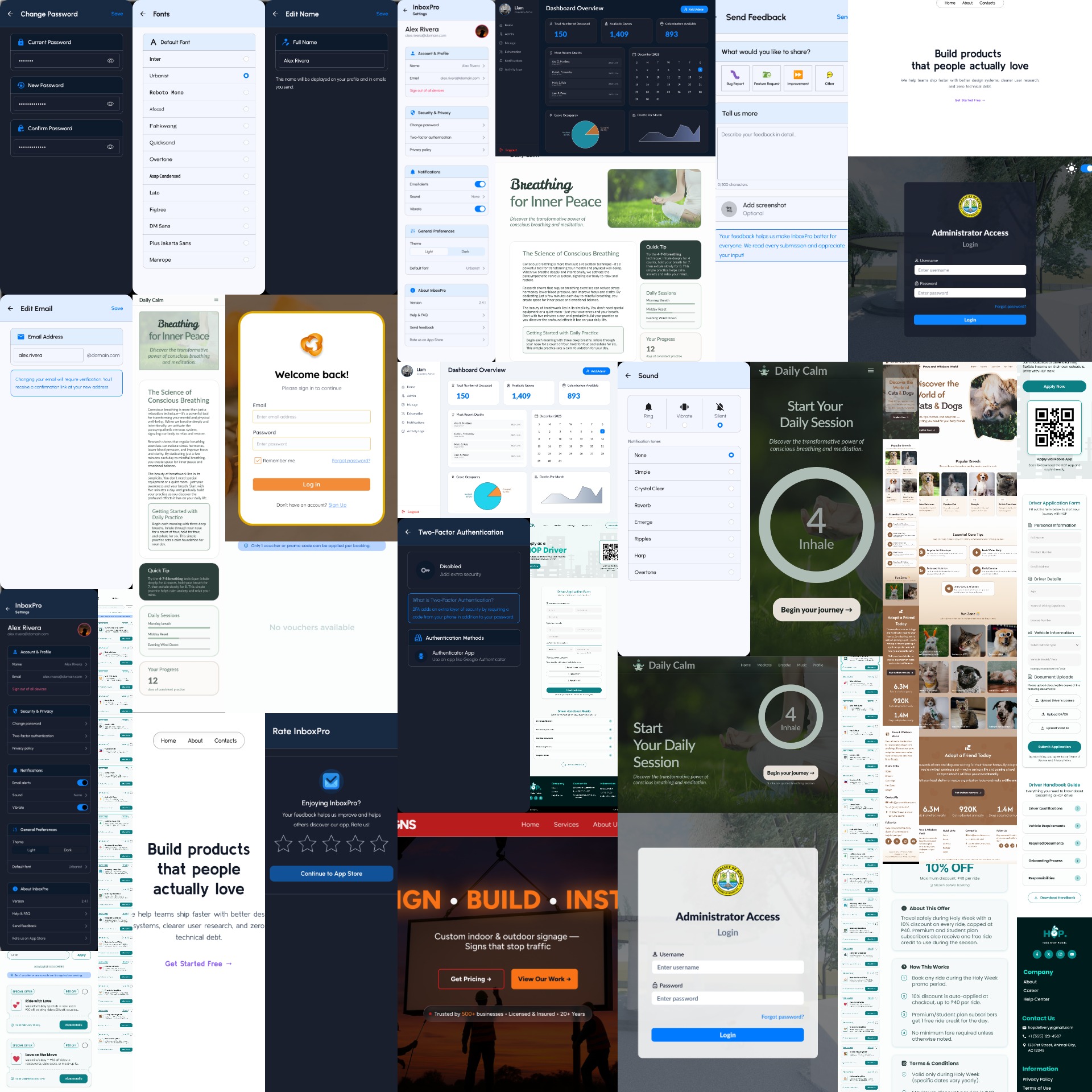Select Roboto Mono radio in Fonts list
The height and width of the screenshot is (1092, 1092).
[246, 92]
